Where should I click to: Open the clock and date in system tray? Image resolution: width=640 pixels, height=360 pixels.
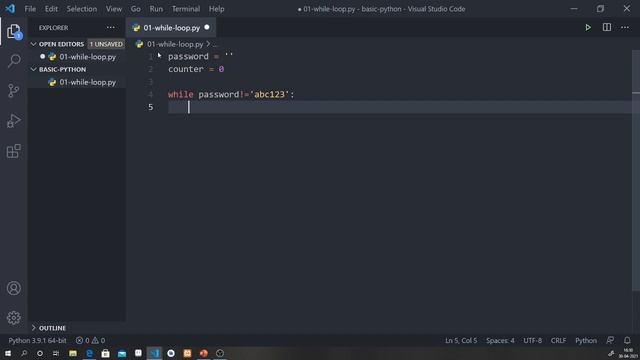[628, 353]
